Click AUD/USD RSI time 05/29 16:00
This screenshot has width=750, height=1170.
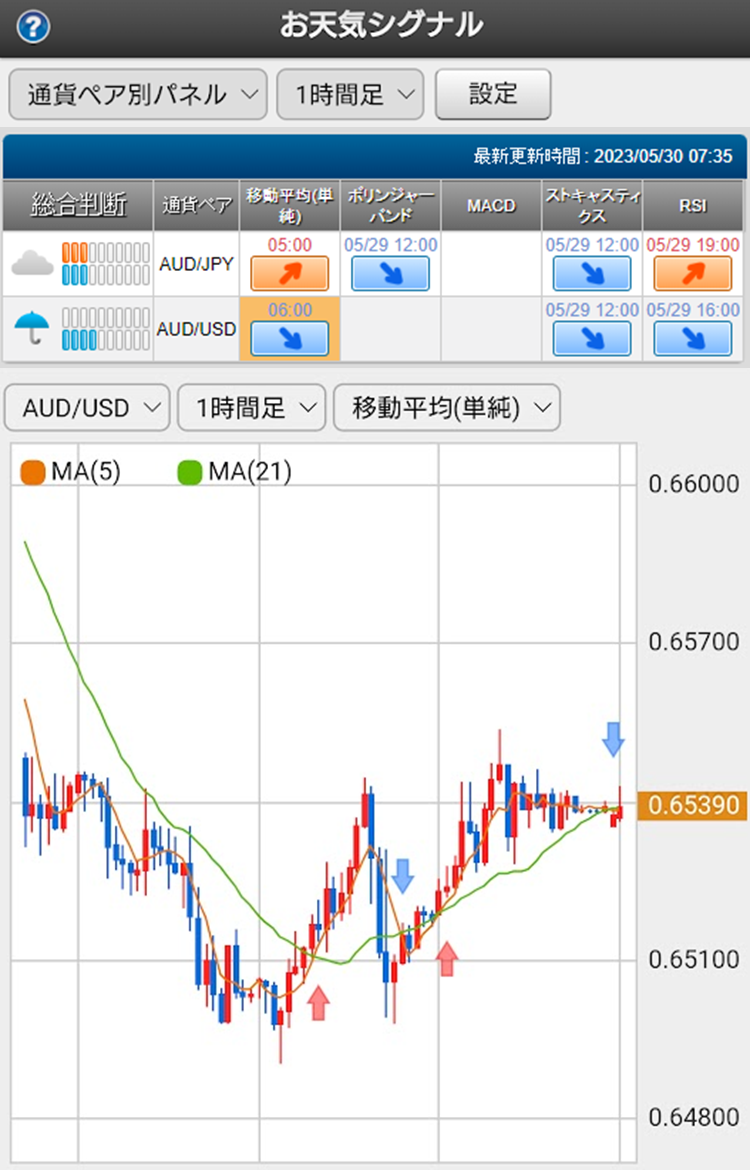click(693, 310)
